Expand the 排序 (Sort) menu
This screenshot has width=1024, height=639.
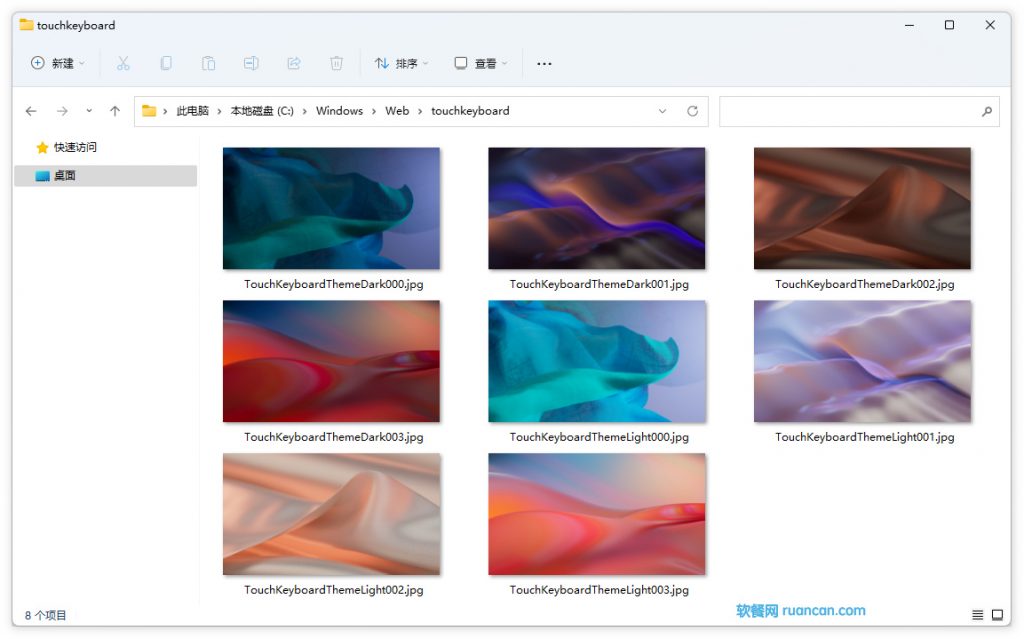[x=401, y=63]
